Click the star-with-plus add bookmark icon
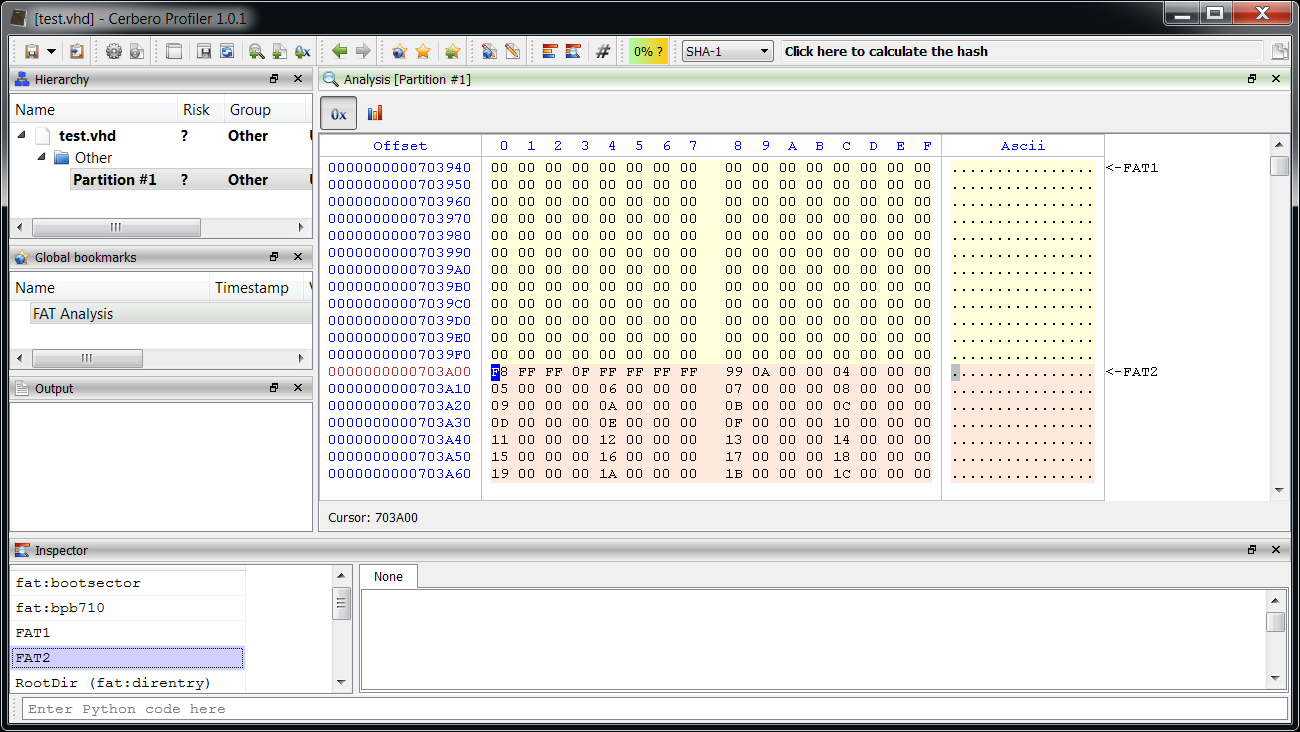The height and width of the screenshot is (732, 1300). click(x=452, y=51)
